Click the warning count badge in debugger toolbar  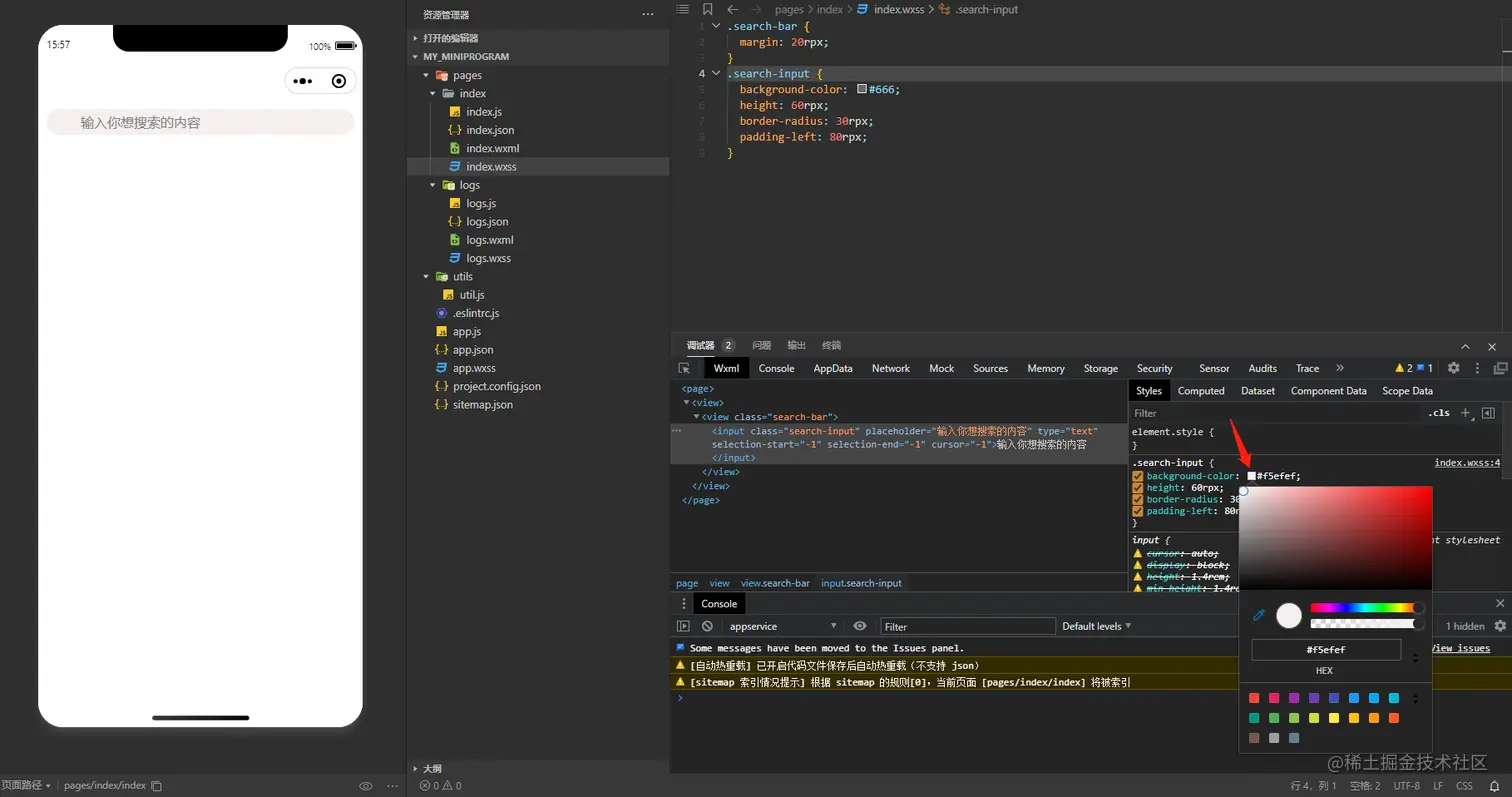coord(1404,368)
